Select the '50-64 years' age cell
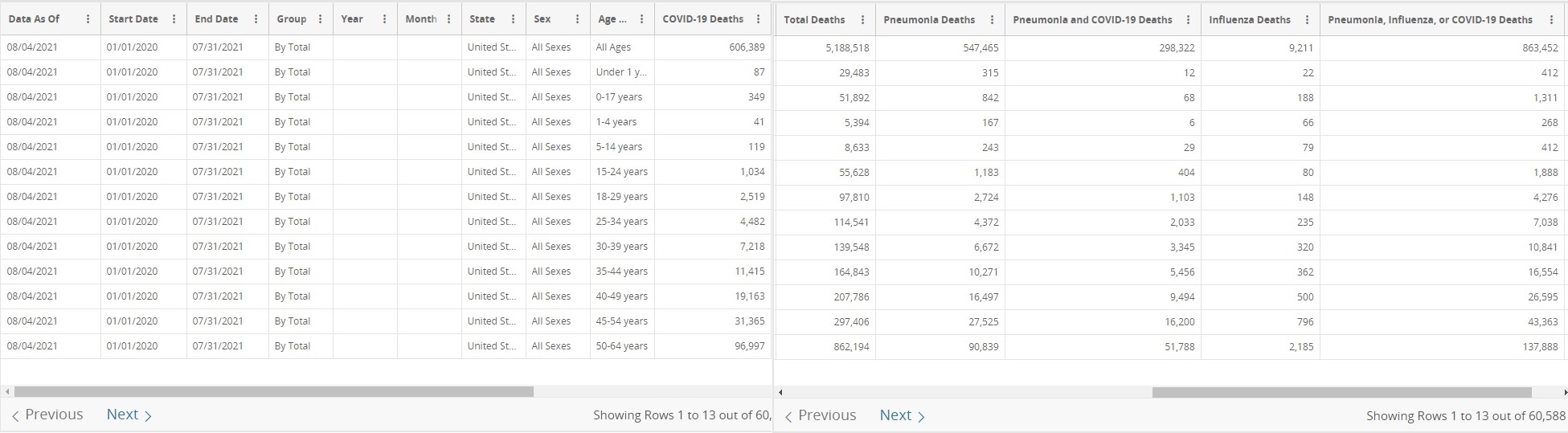Viewport: 1568px width, 433px height. 623,346
